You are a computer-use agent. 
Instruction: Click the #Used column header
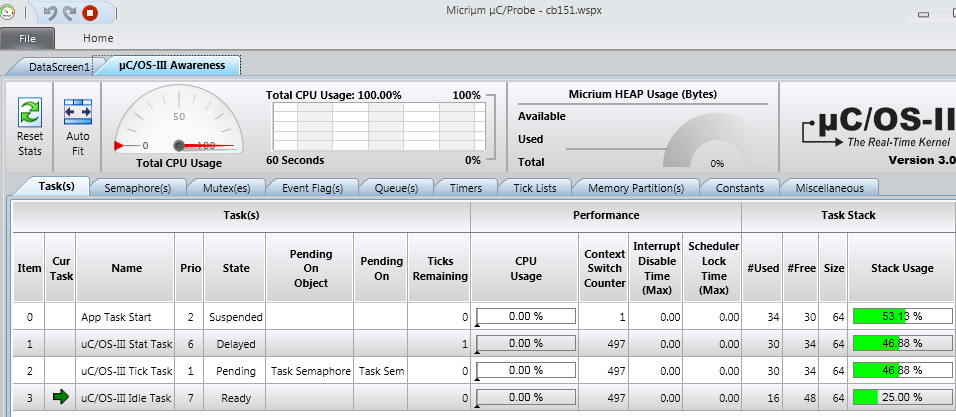tap(763, 268)
